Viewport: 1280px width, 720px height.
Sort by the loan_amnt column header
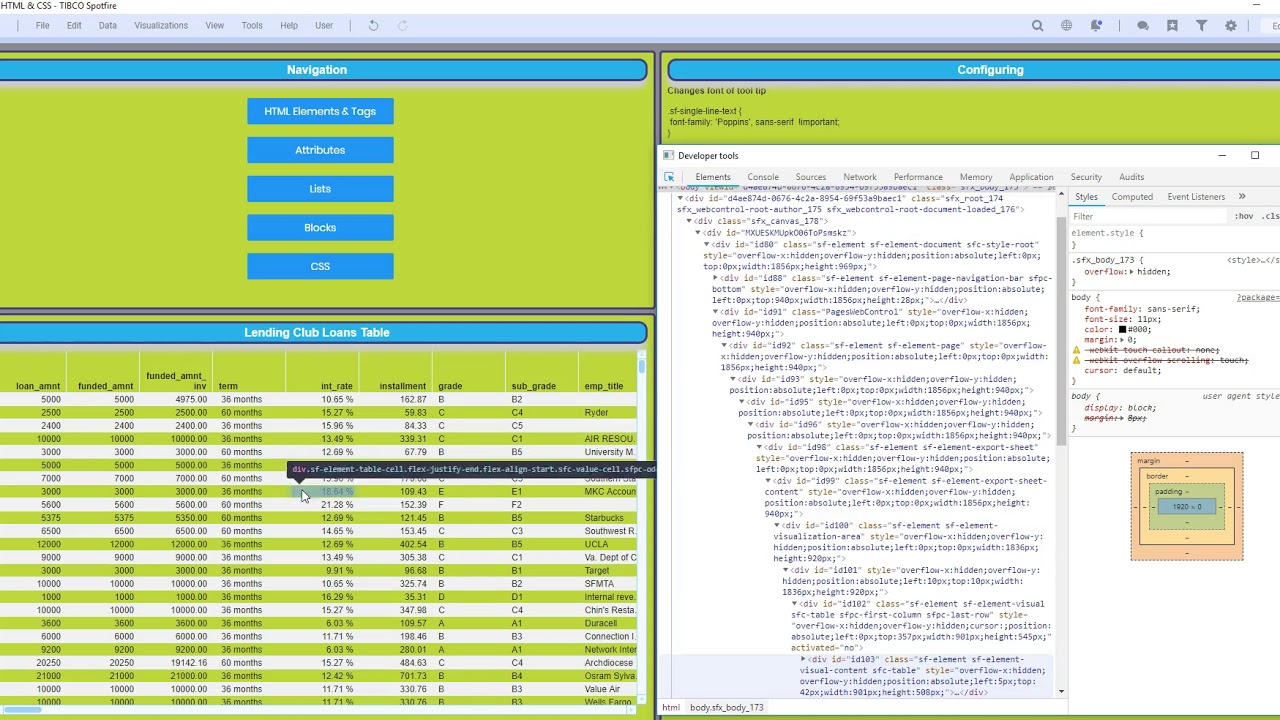pyautogui.click(x=37, y=386)
